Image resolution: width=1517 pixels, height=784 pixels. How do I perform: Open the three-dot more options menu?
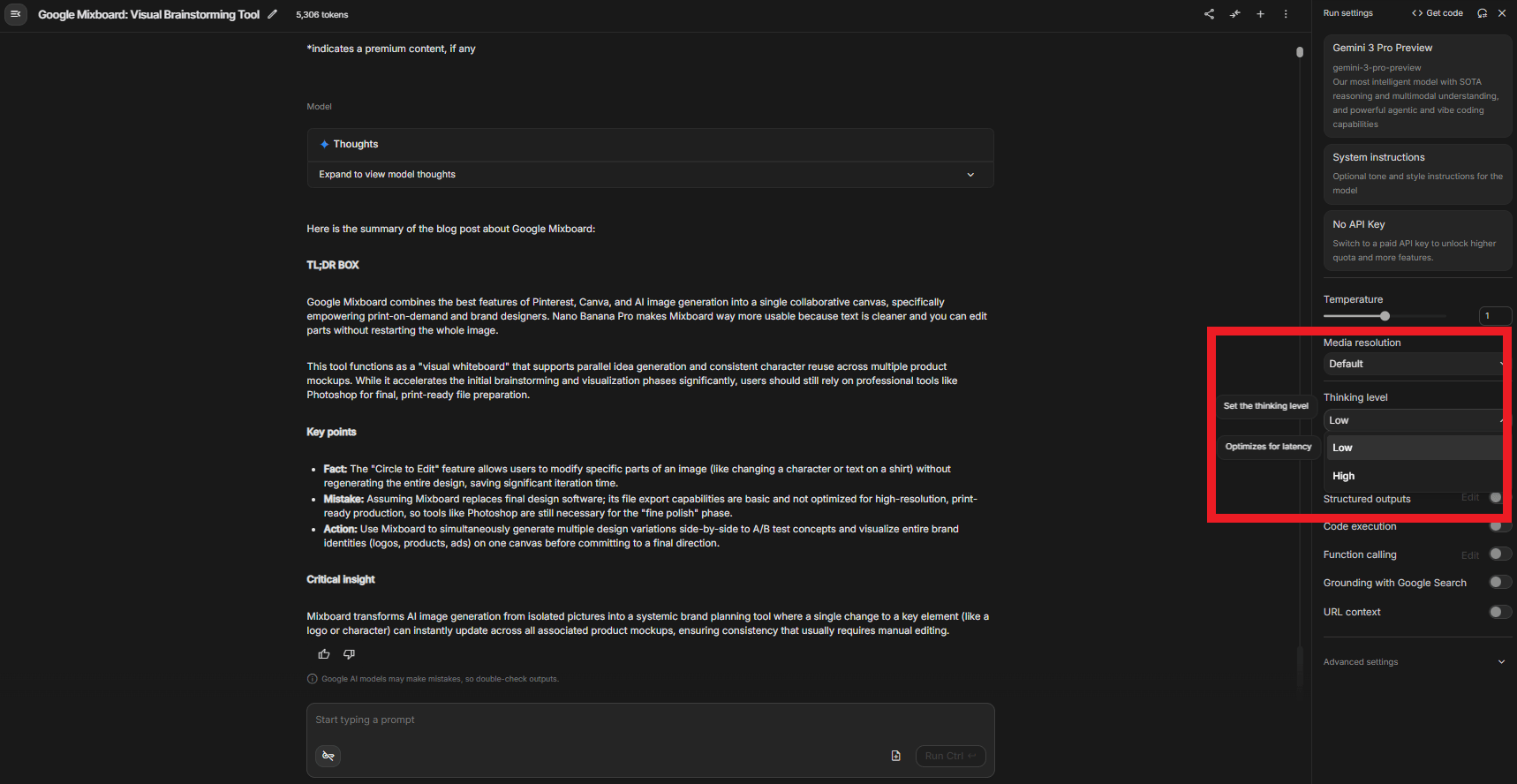click(1286, 14)
